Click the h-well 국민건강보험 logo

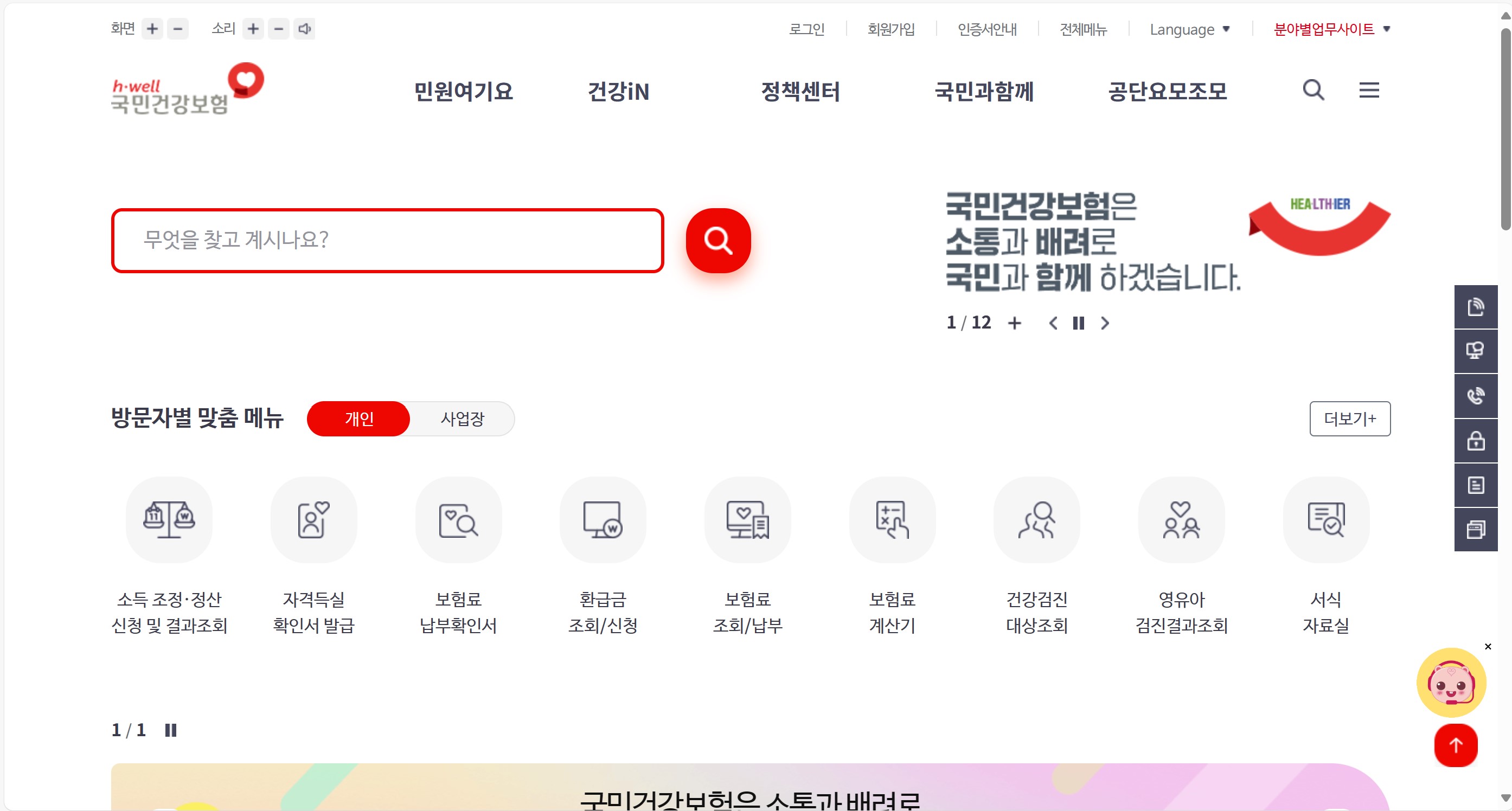click(188, 89)
